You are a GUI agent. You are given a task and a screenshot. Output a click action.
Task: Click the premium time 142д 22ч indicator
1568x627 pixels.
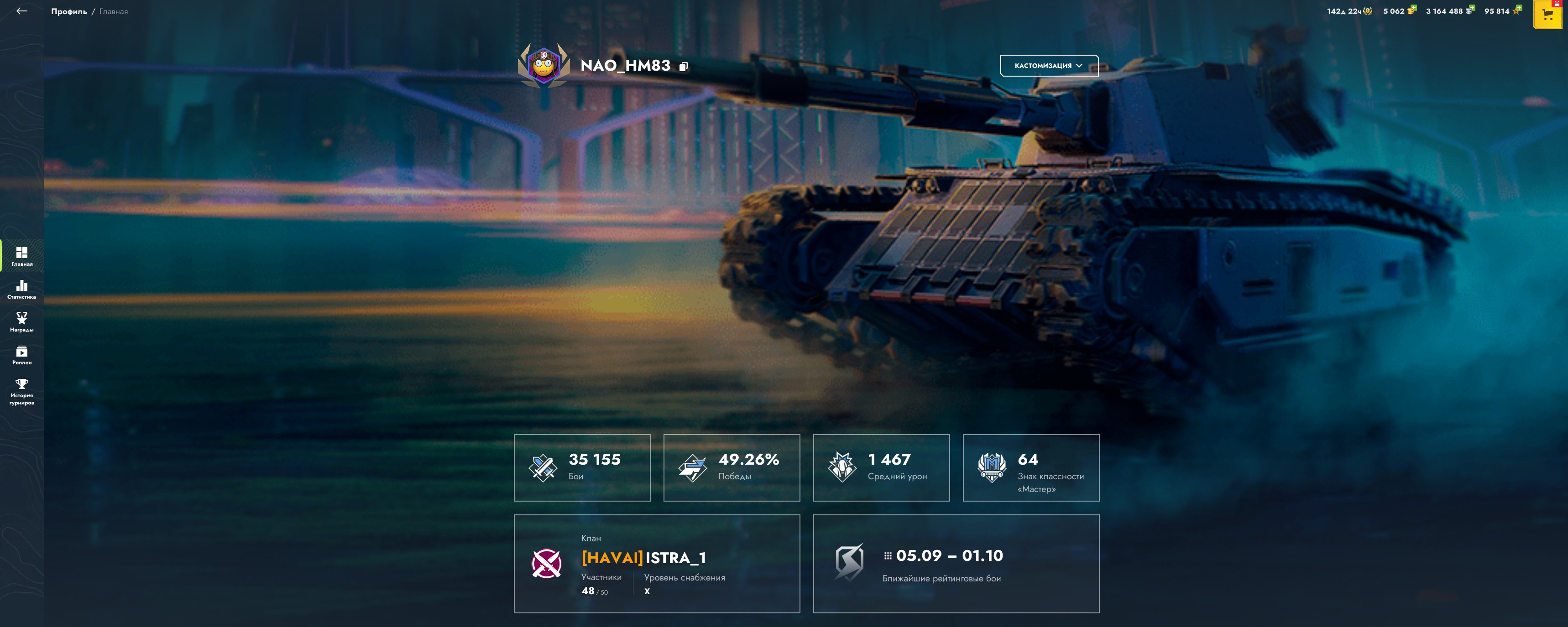(1349, 11)
